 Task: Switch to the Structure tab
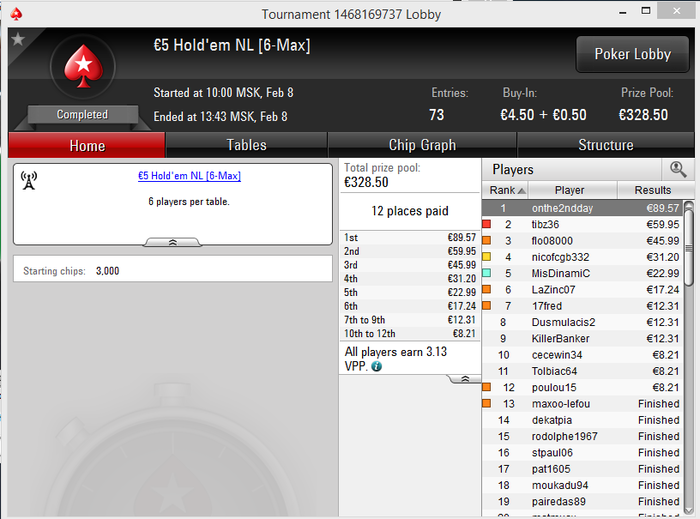coord(606,145)
